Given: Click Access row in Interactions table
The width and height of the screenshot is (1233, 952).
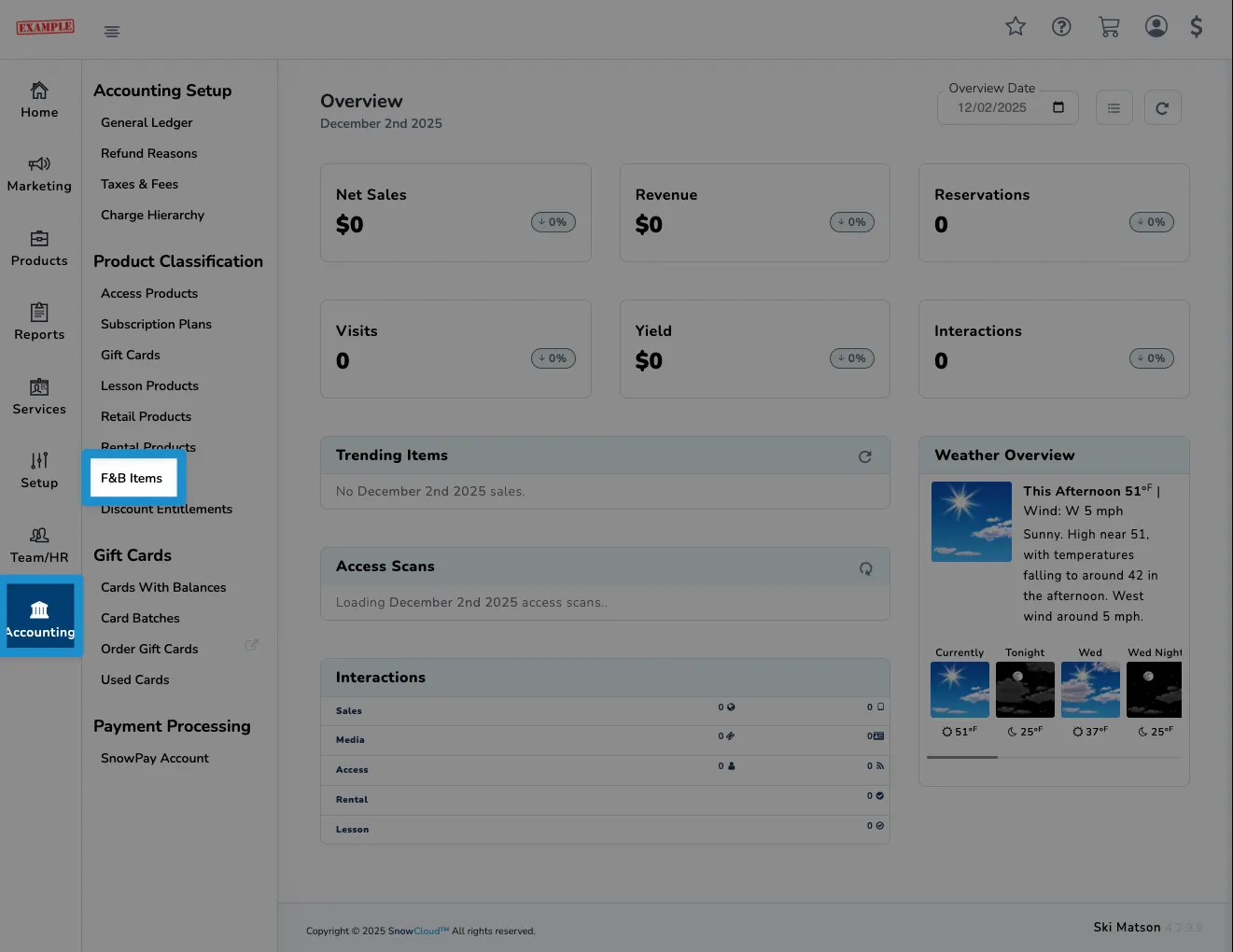Looking at the screenshot, I should pyautogui.click(x=605, y=770).
